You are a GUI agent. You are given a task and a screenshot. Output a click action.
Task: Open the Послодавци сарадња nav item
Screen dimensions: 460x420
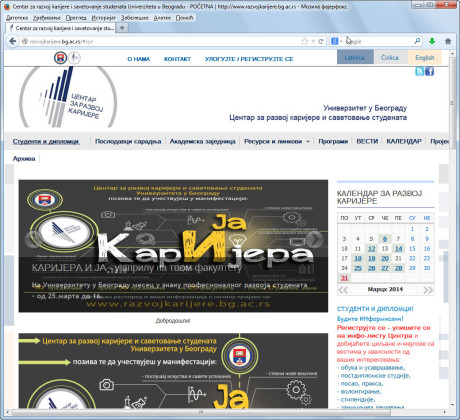coord(128,141)
